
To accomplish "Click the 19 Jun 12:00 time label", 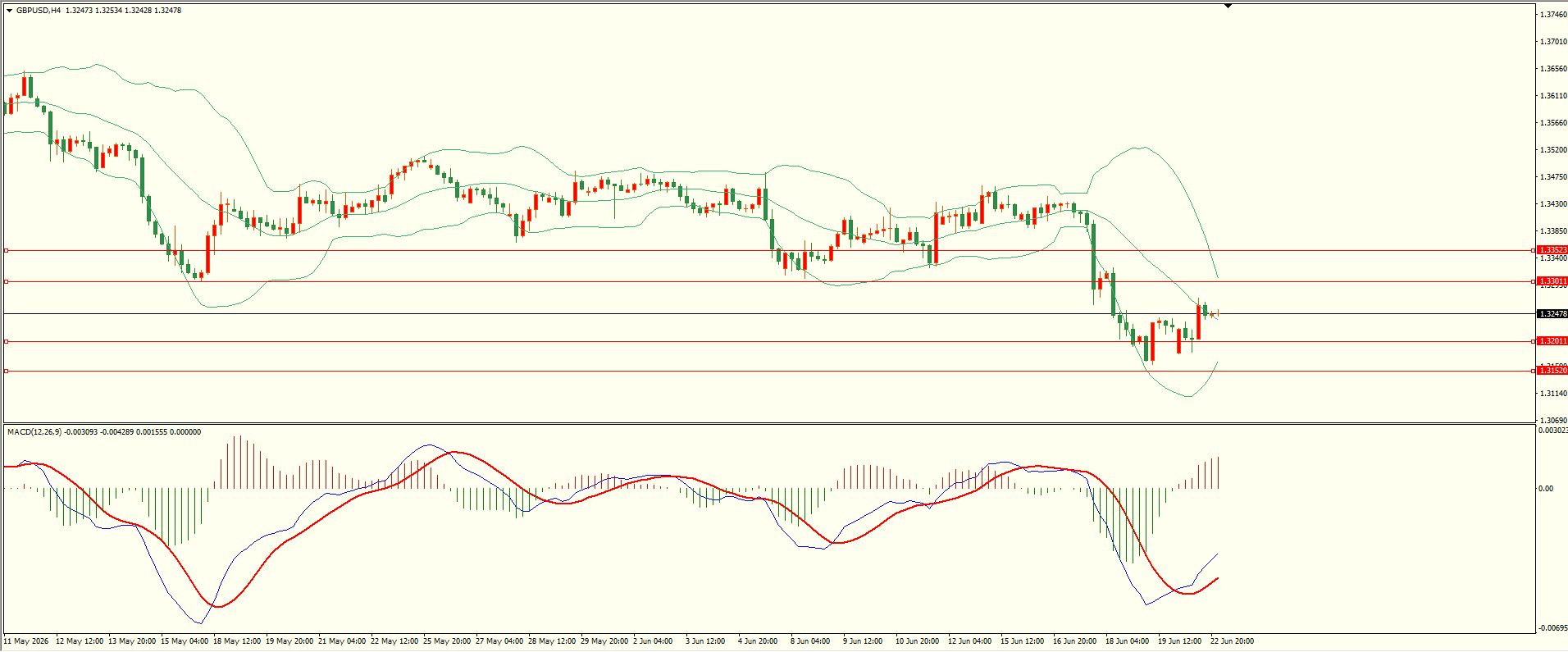I will point(1180,641).
